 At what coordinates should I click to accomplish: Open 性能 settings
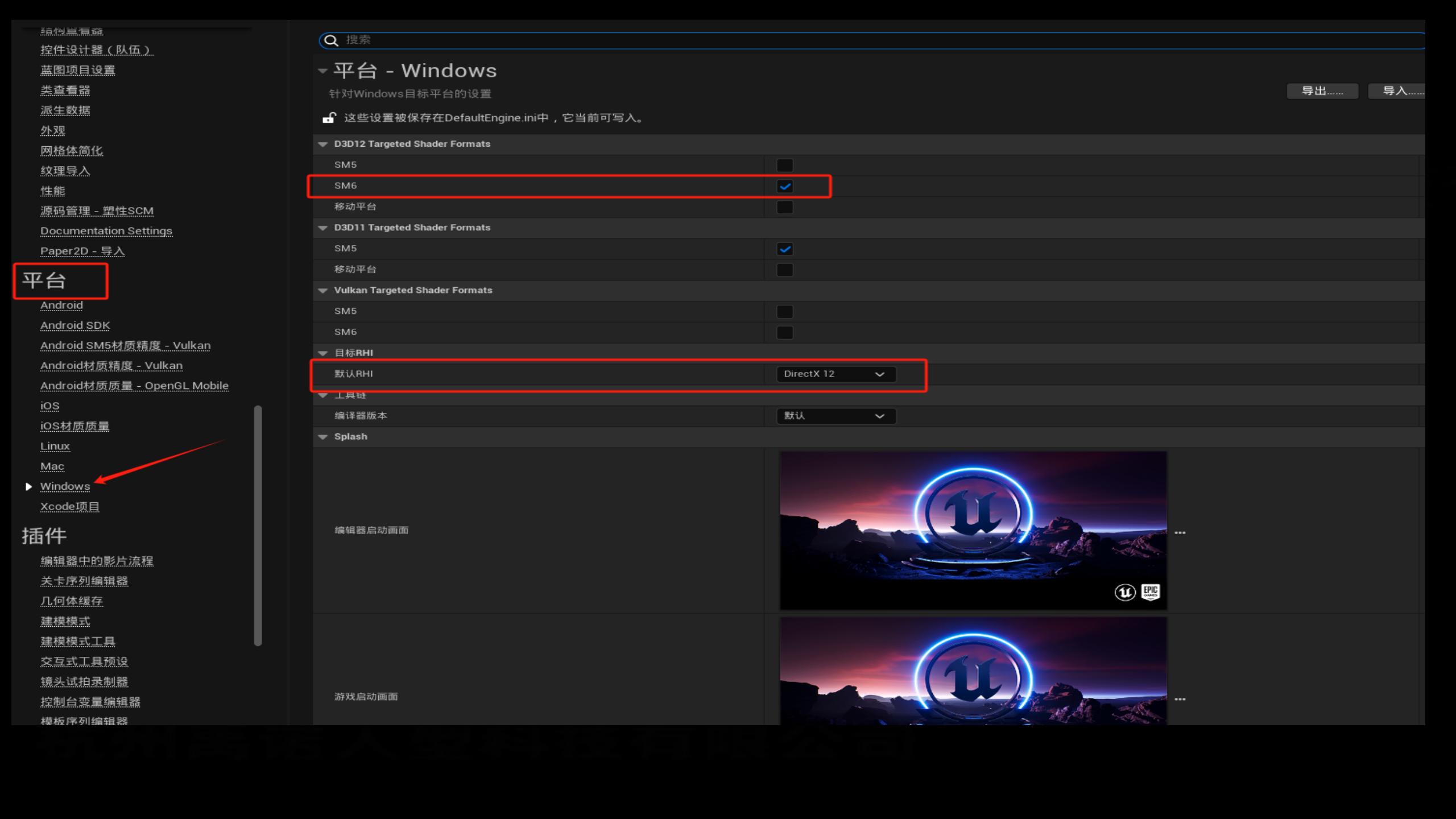[53, 191]
